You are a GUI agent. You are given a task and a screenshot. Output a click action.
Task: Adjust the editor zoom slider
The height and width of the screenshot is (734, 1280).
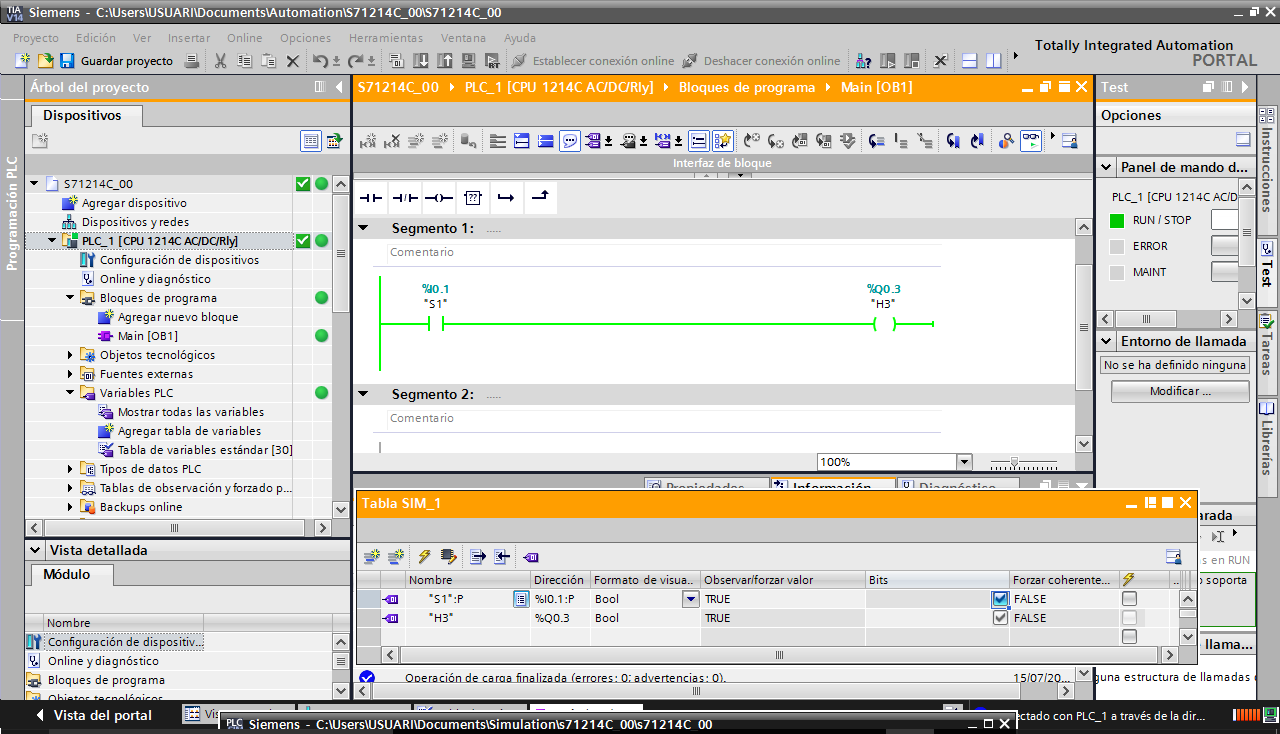pyautogui.click(x=1015, y=462)
